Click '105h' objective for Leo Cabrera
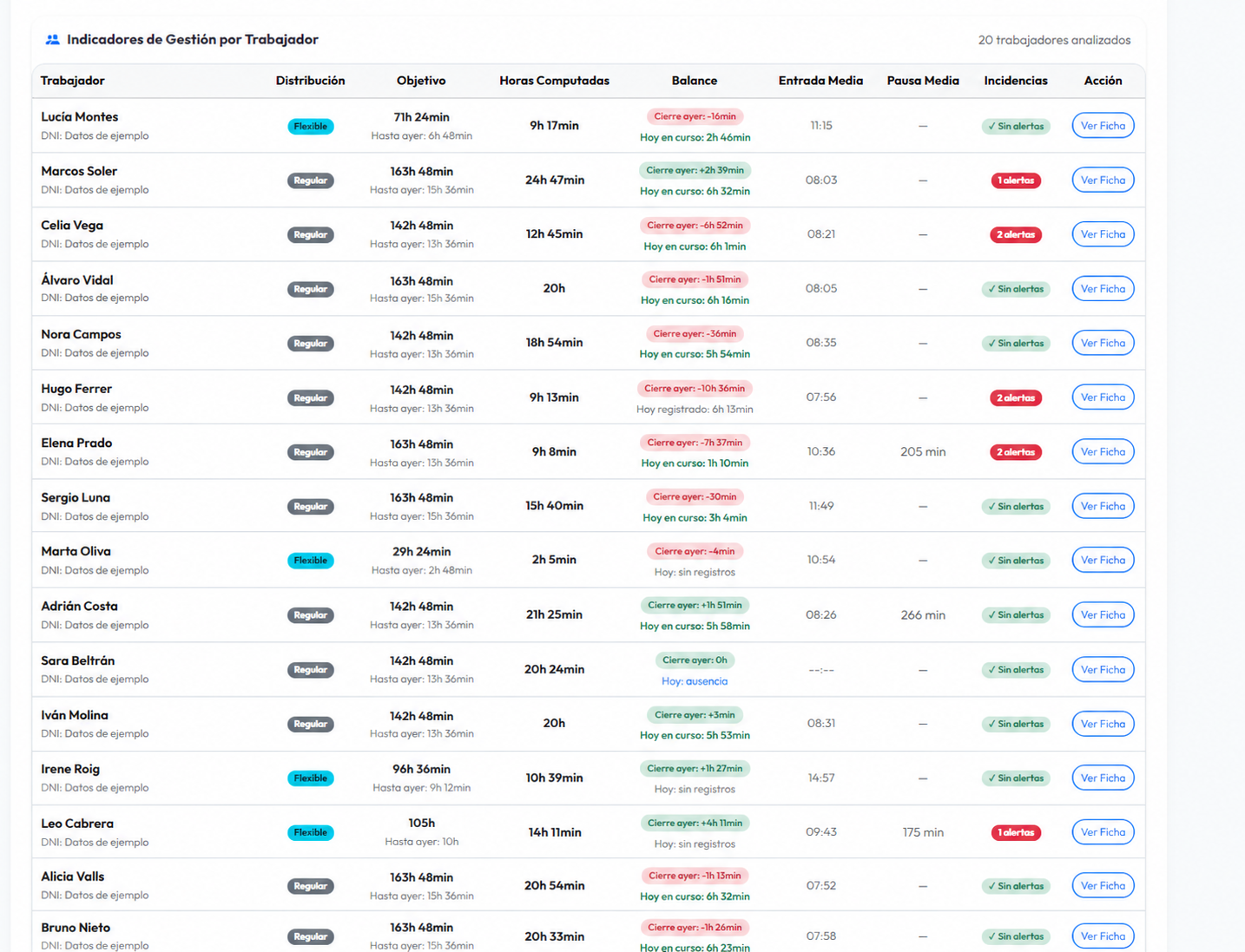1245x952 pixels. tap(421, 823)
